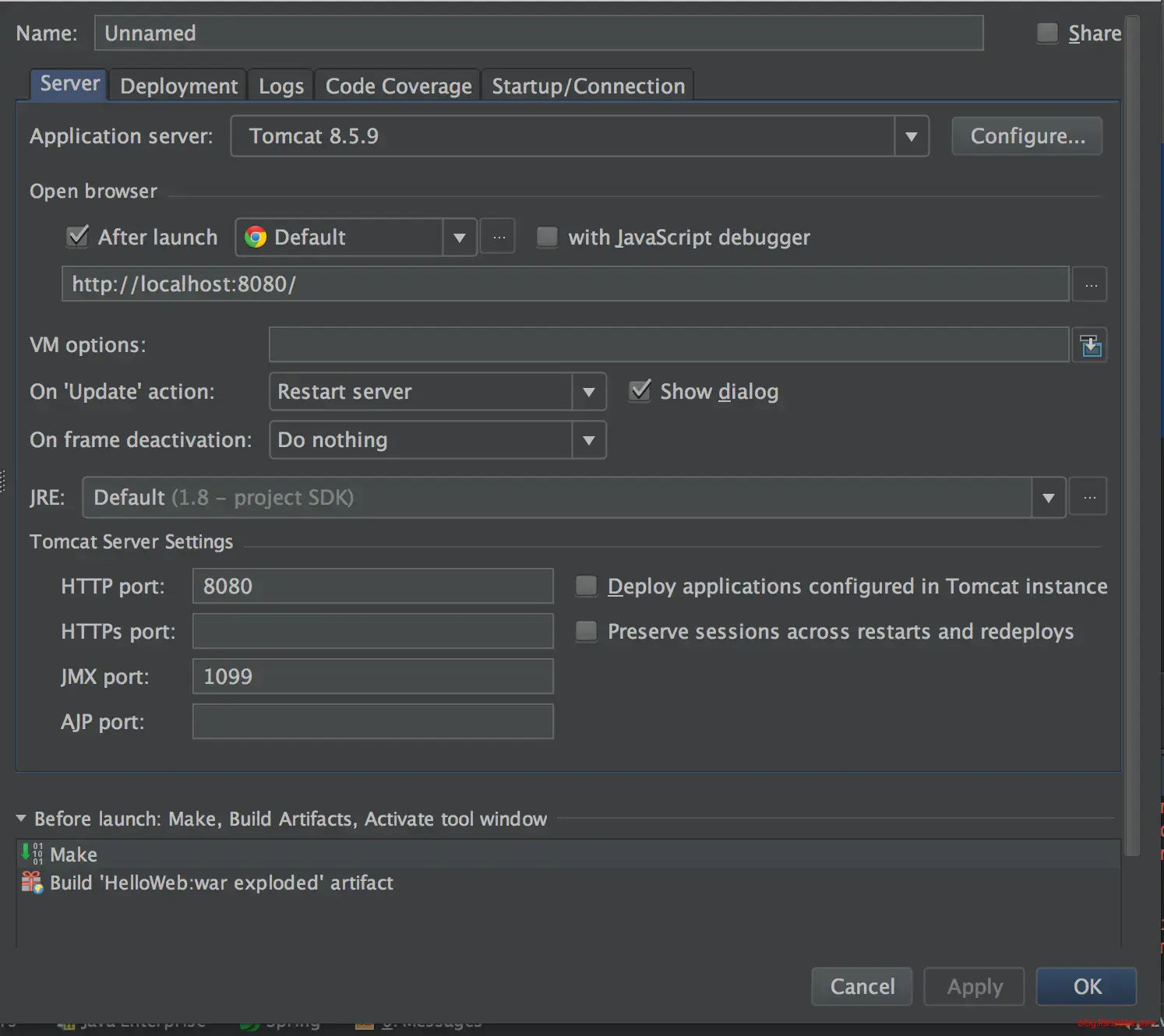This screenshot has height=1036, width=1164.
Task: Click the Chrome icon in browser selector
Action: pyautogui.click(x=256, y=237)
